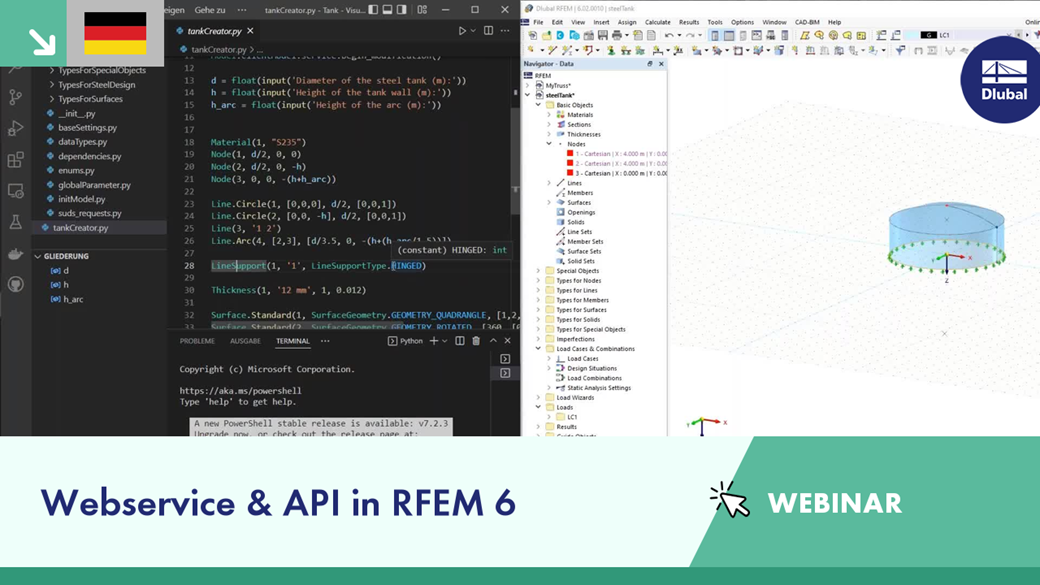Open GitHub icon in VS Code activity bar
This screenshot has width=1040, height=585.
point(16,285)
